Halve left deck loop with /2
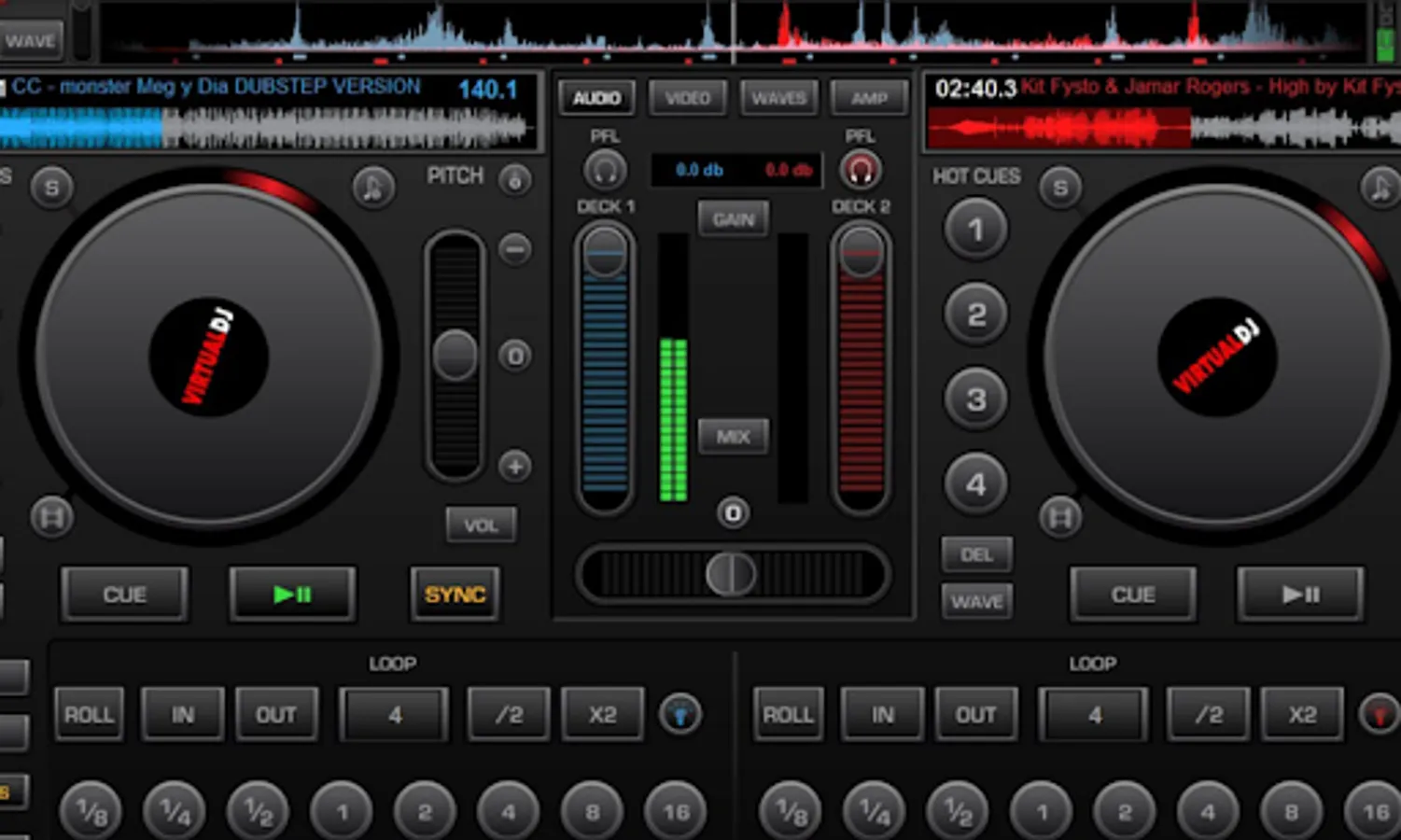The image size is (1401, 840). [x=509, y=715]
